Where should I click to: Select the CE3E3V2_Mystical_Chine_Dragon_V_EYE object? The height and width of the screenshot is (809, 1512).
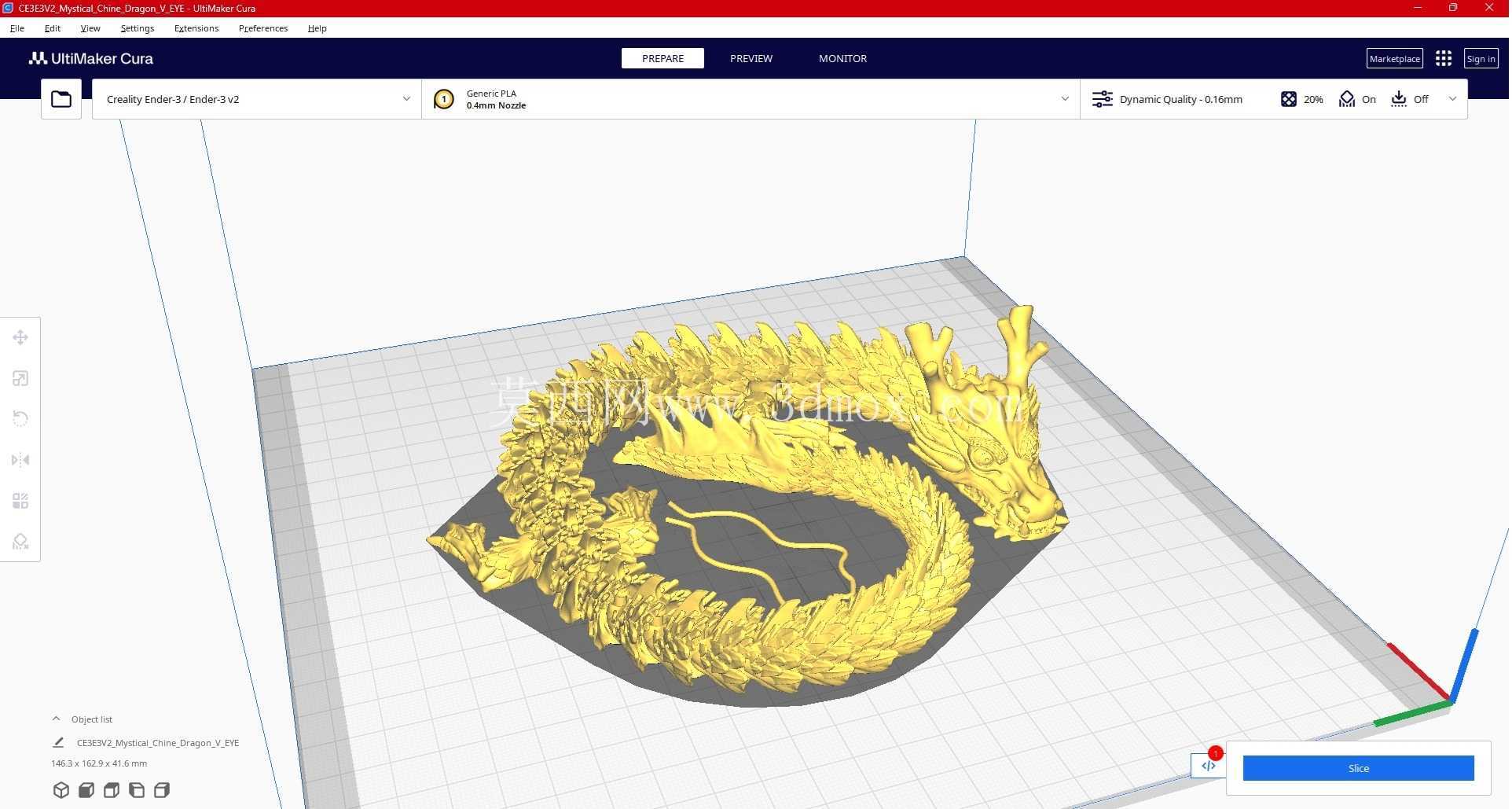(x=158, y=742)
